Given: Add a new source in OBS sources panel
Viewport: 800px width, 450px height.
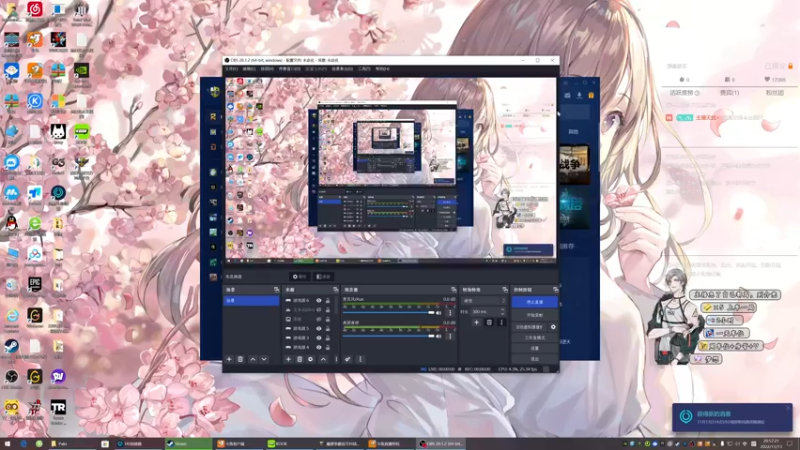Looking at the screenshot, I should click(x=288, y=359).
